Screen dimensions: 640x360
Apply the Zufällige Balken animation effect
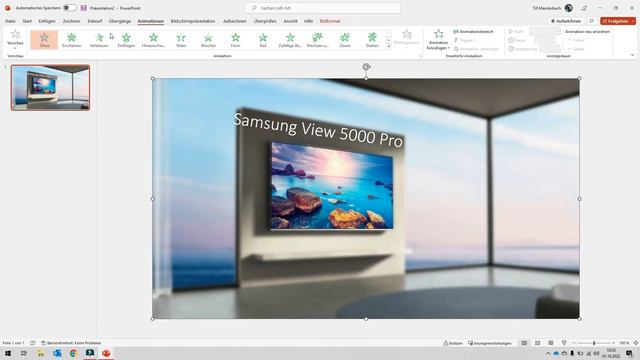[290, 40]
